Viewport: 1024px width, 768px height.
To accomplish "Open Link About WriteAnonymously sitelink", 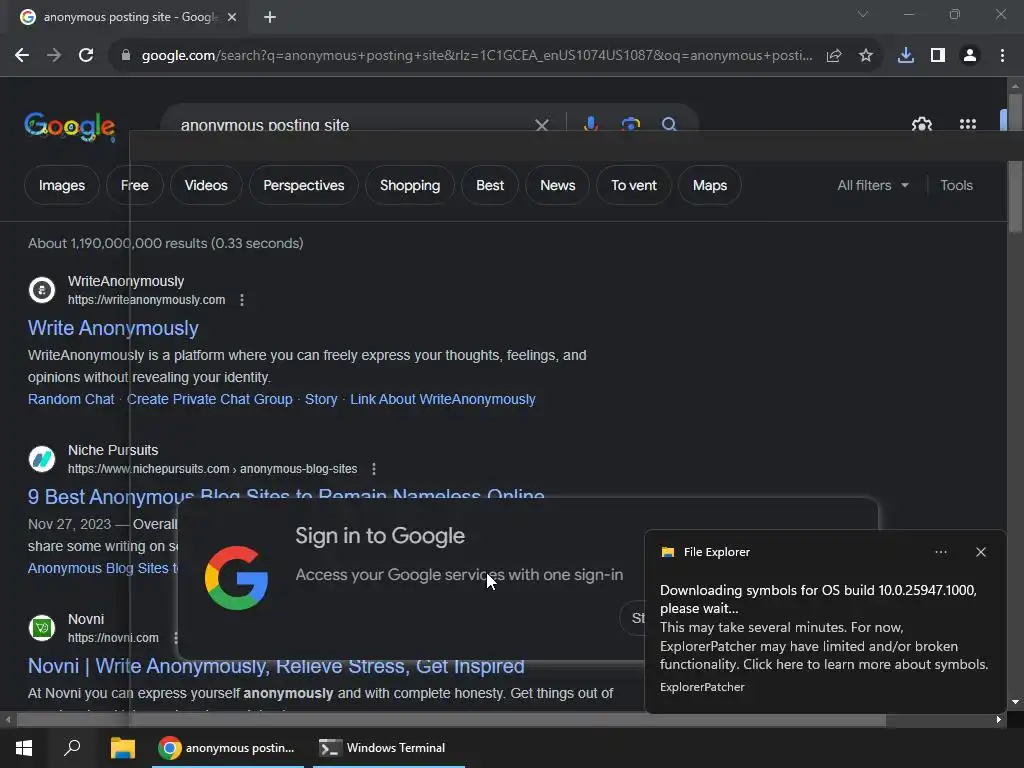I will [x=443, y=399].
